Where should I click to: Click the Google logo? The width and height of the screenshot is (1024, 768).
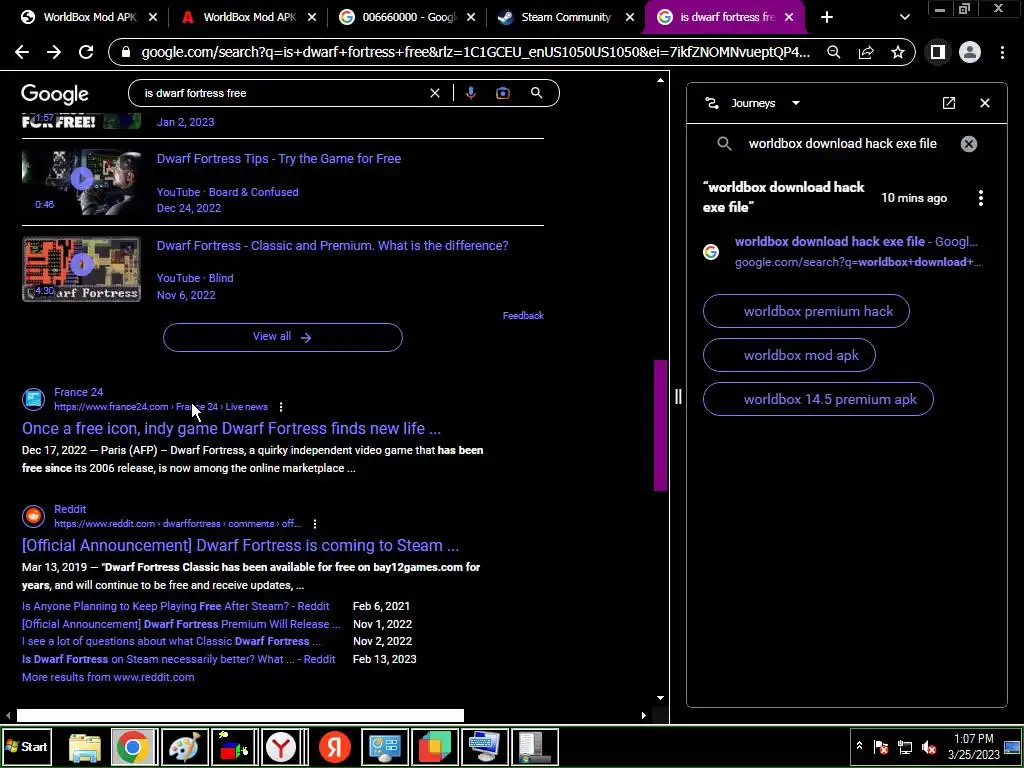55,94
